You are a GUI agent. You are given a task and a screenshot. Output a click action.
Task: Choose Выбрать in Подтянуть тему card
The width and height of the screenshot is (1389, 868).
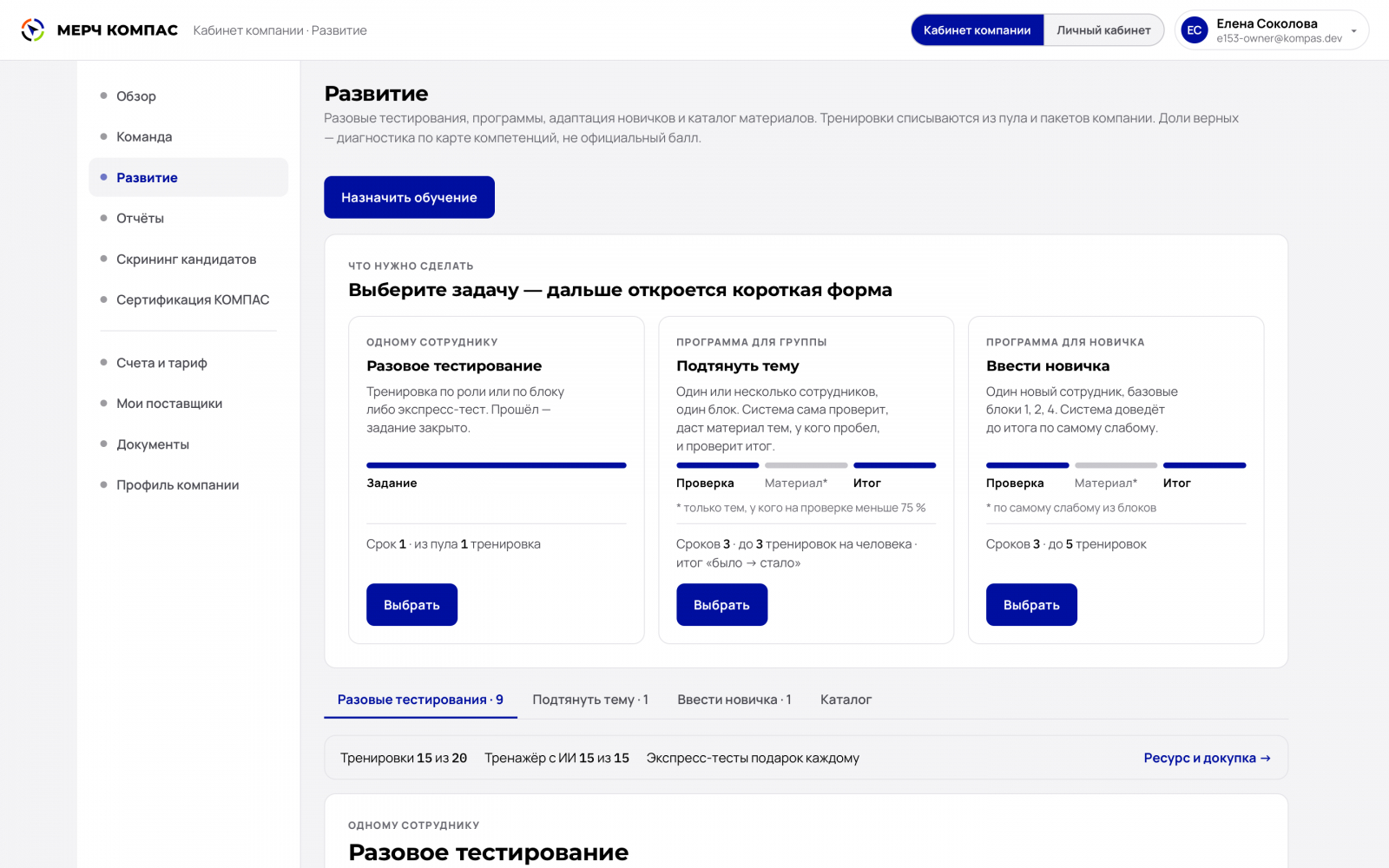pyautogui.click(x=721, y=605)
